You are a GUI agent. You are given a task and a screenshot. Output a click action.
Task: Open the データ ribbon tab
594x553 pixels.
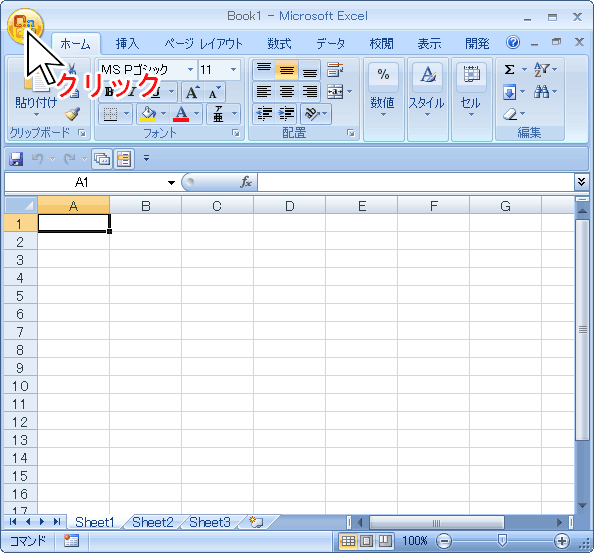(331, 44)
